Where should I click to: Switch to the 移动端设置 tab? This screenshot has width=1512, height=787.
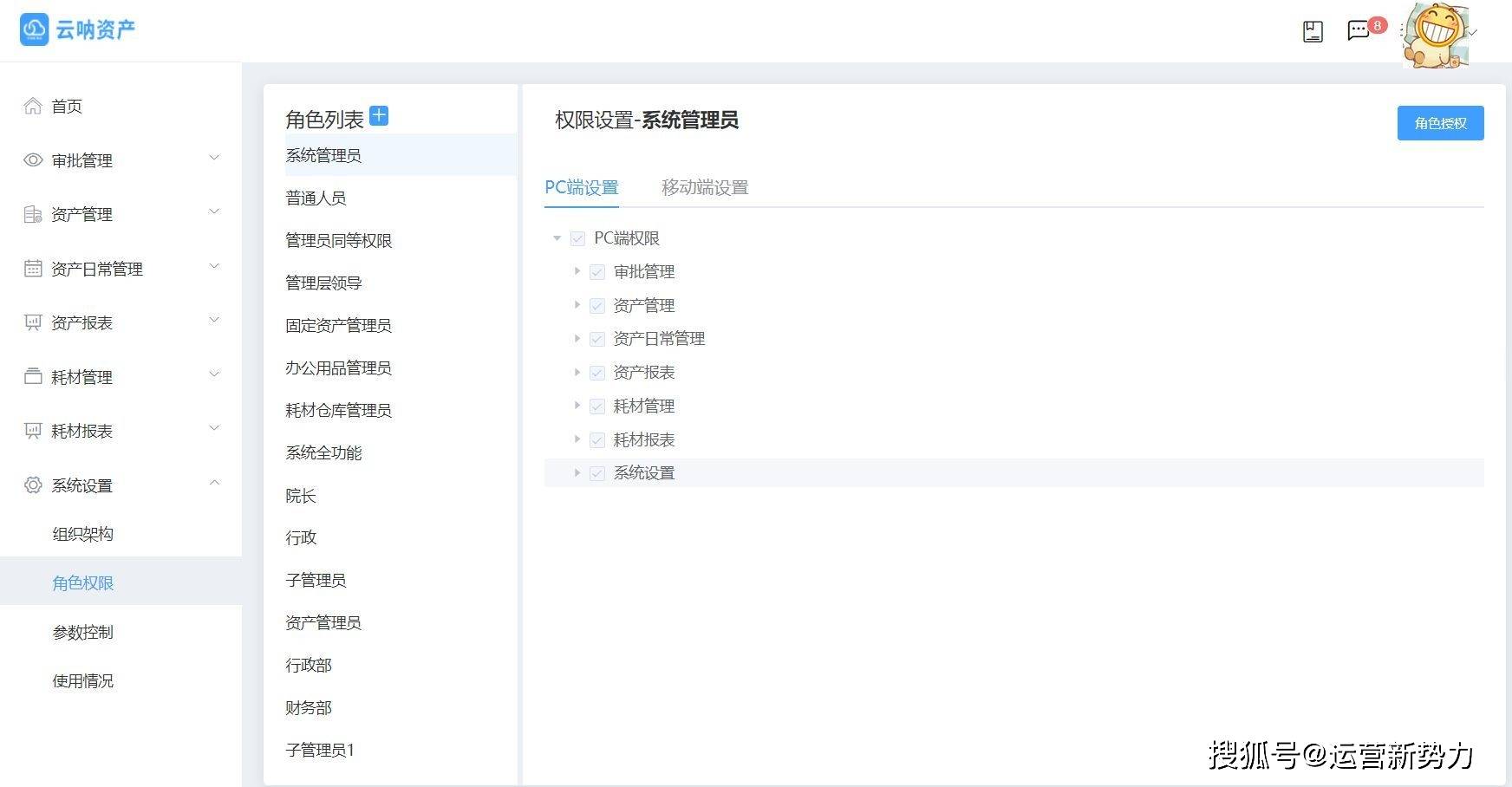point(704,187)
